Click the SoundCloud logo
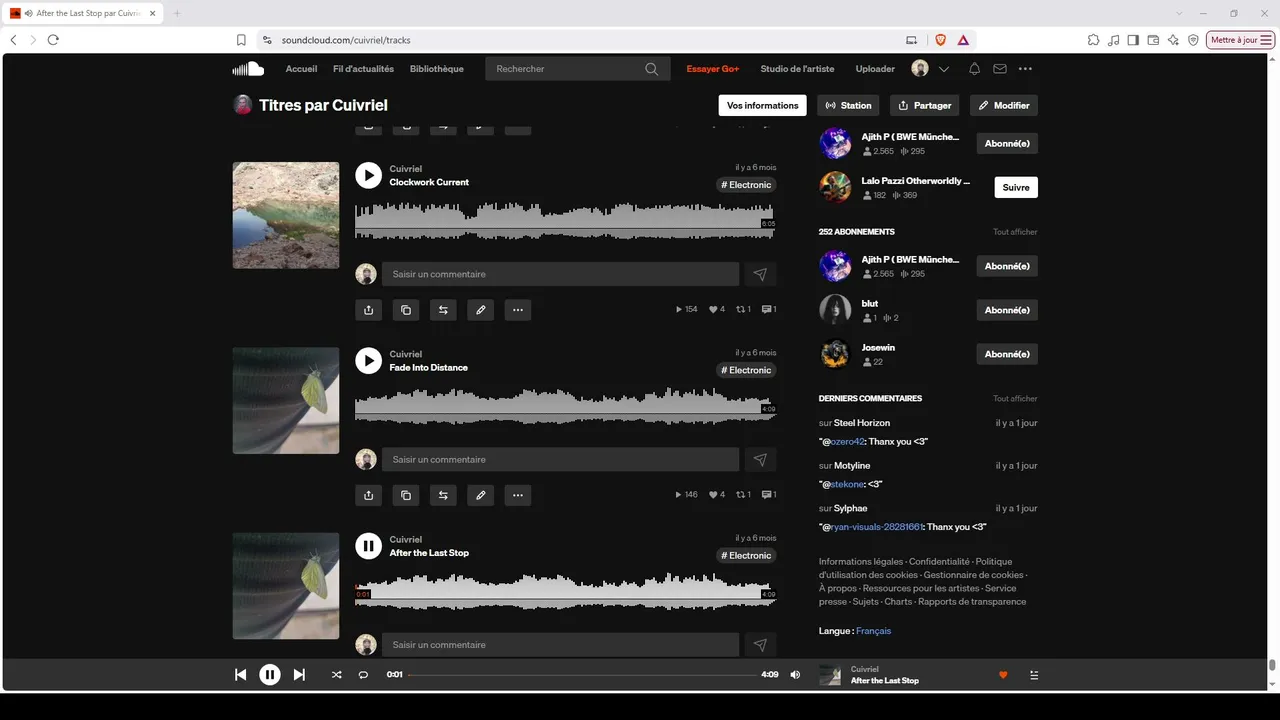 pyautogui.click(x=248, y=69)
